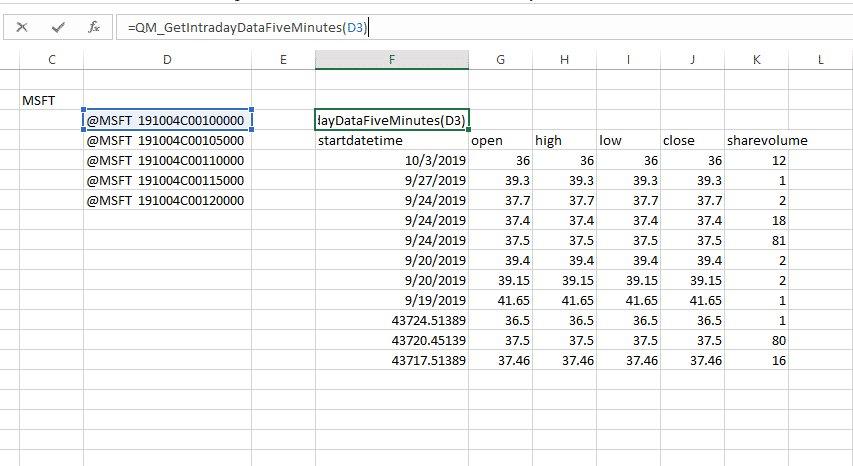This screenshot has width=853, height=466.
Task: Select cell with @MSFT 191004C00120000
Action: coord(166,201)
